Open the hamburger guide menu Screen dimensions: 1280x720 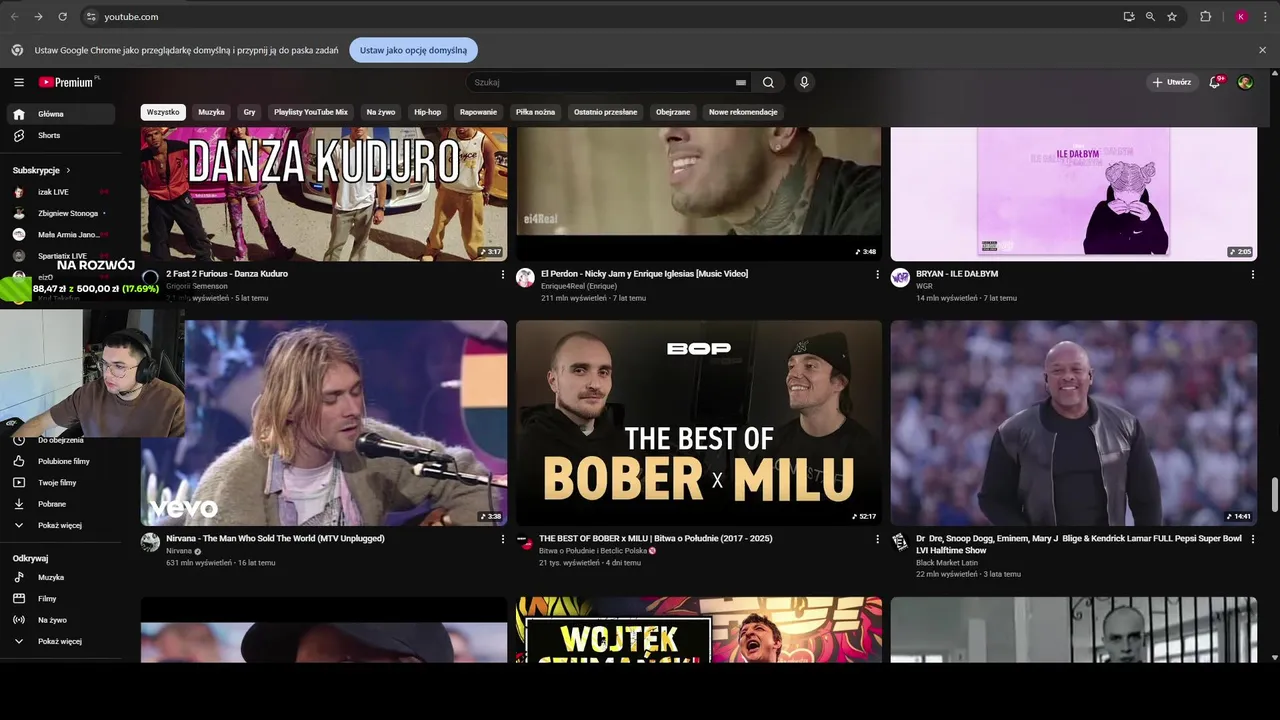(19, 82)
